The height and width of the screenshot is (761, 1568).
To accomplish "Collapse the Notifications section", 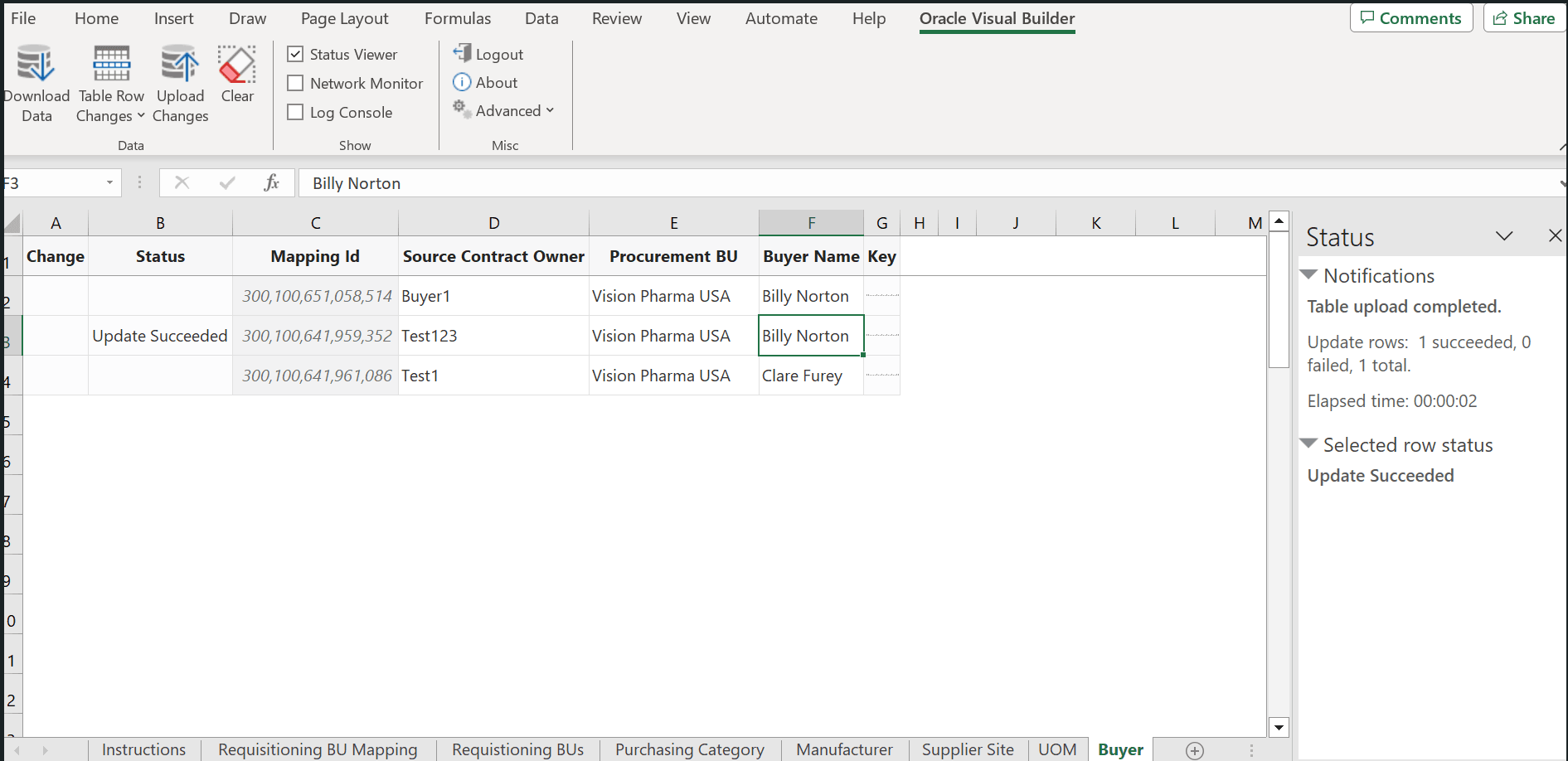I will 1308,274.
